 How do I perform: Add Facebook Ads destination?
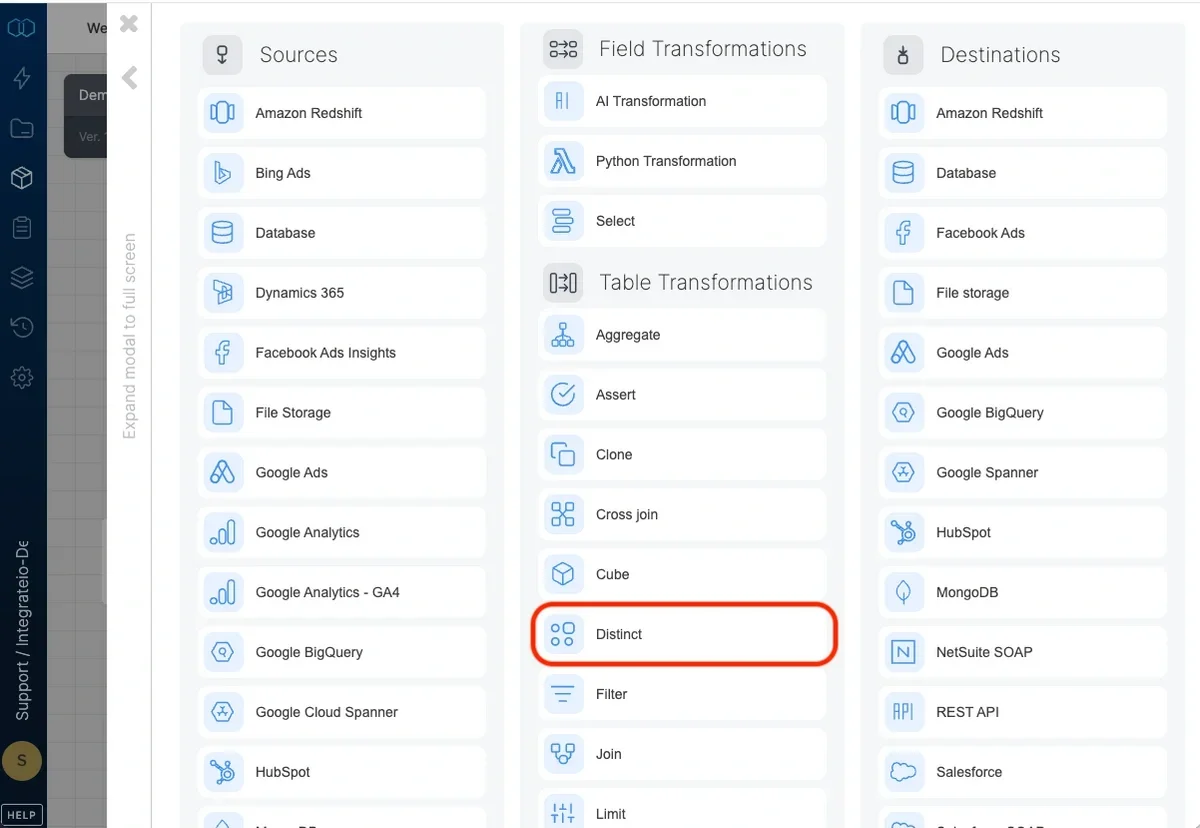[1023, 233]
